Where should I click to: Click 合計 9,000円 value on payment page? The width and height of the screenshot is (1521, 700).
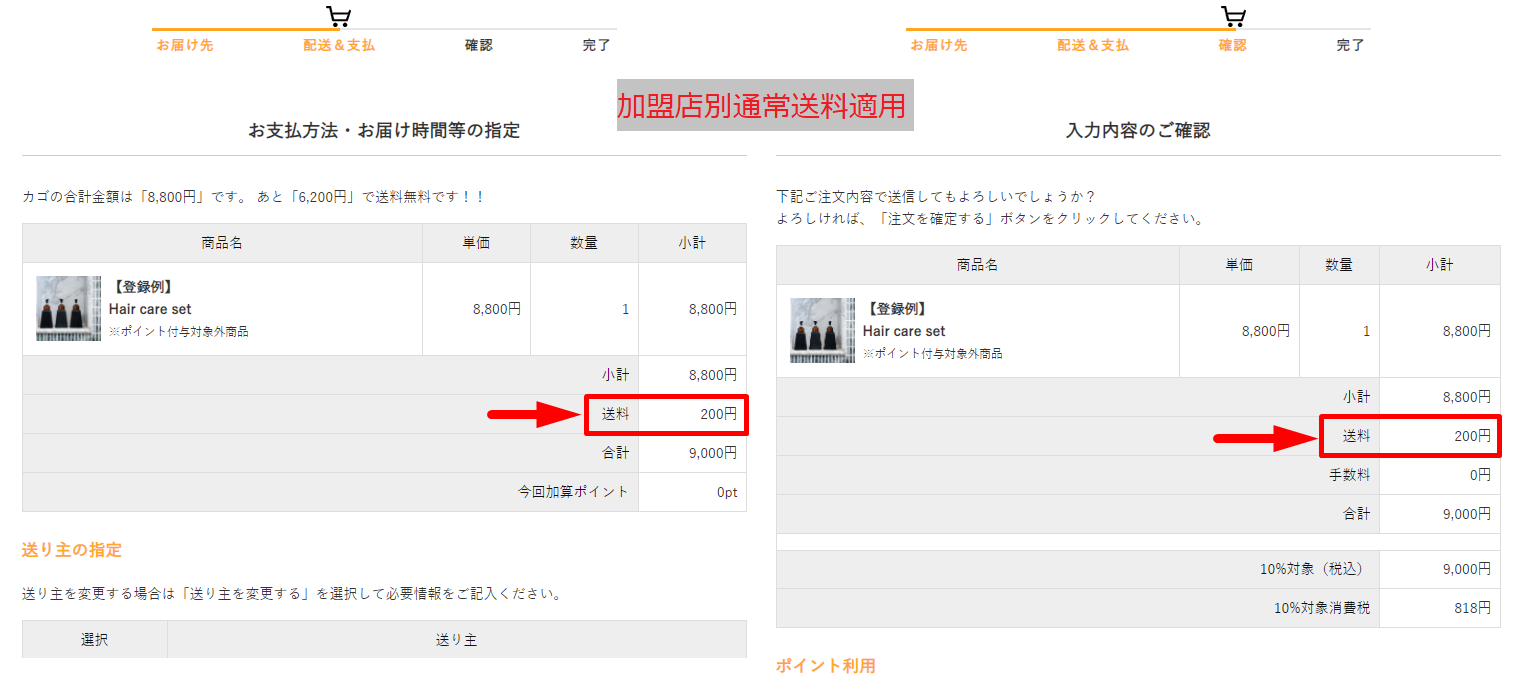coord(713,453)
